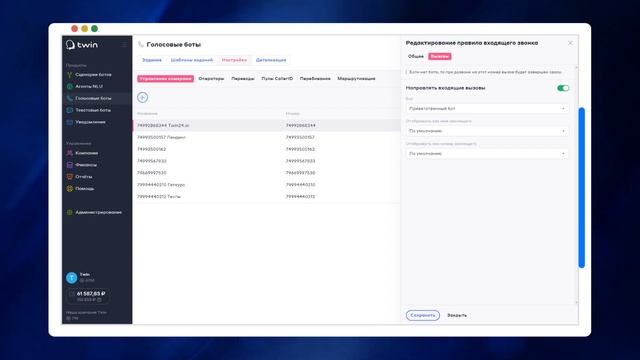Select the number row labeled Лендинг
The image size is (640, 360).
(267, 138)
